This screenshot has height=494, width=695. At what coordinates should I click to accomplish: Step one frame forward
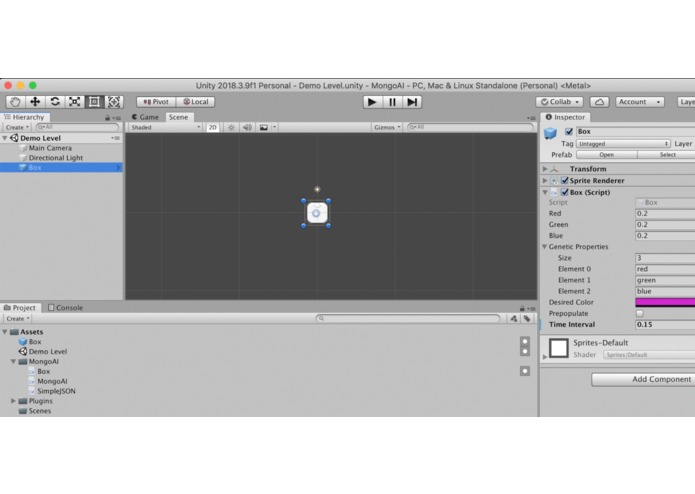(x=412, y=102)
